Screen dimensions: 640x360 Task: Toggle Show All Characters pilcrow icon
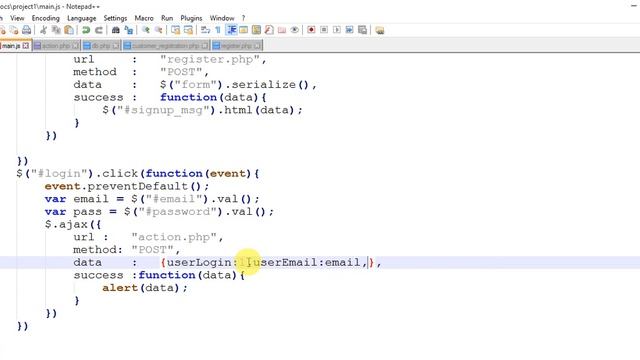(x=218, y=30)
